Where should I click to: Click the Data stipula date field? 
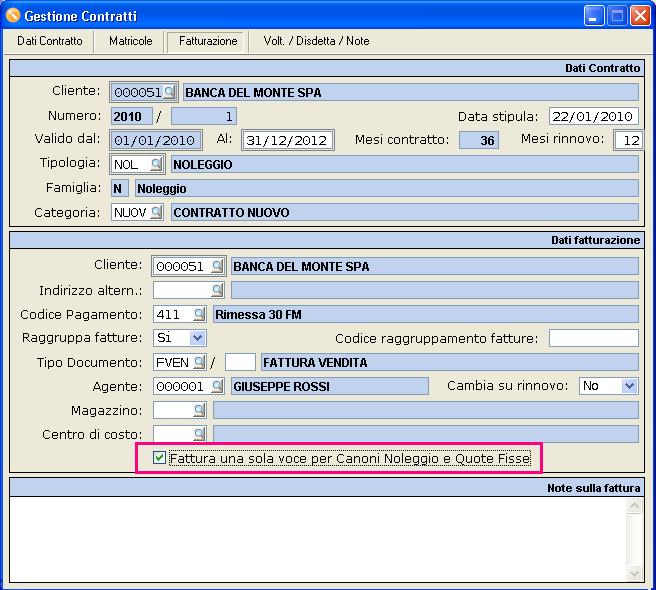(593, 116)
